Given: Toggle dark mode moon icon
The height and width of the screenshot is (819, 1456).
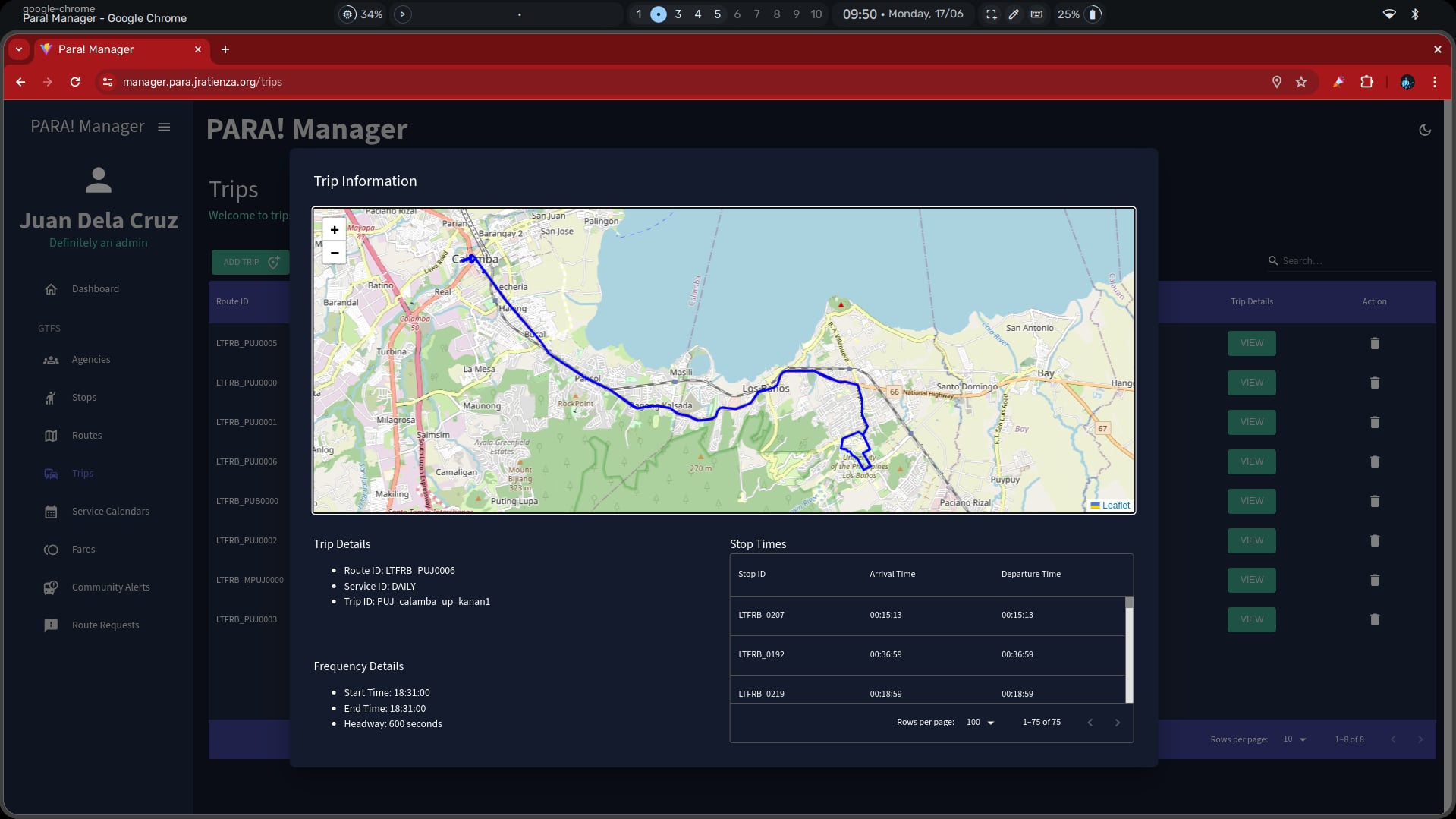Looking at the screenshot, I should pyautogui.click(x=1425, y=130).
